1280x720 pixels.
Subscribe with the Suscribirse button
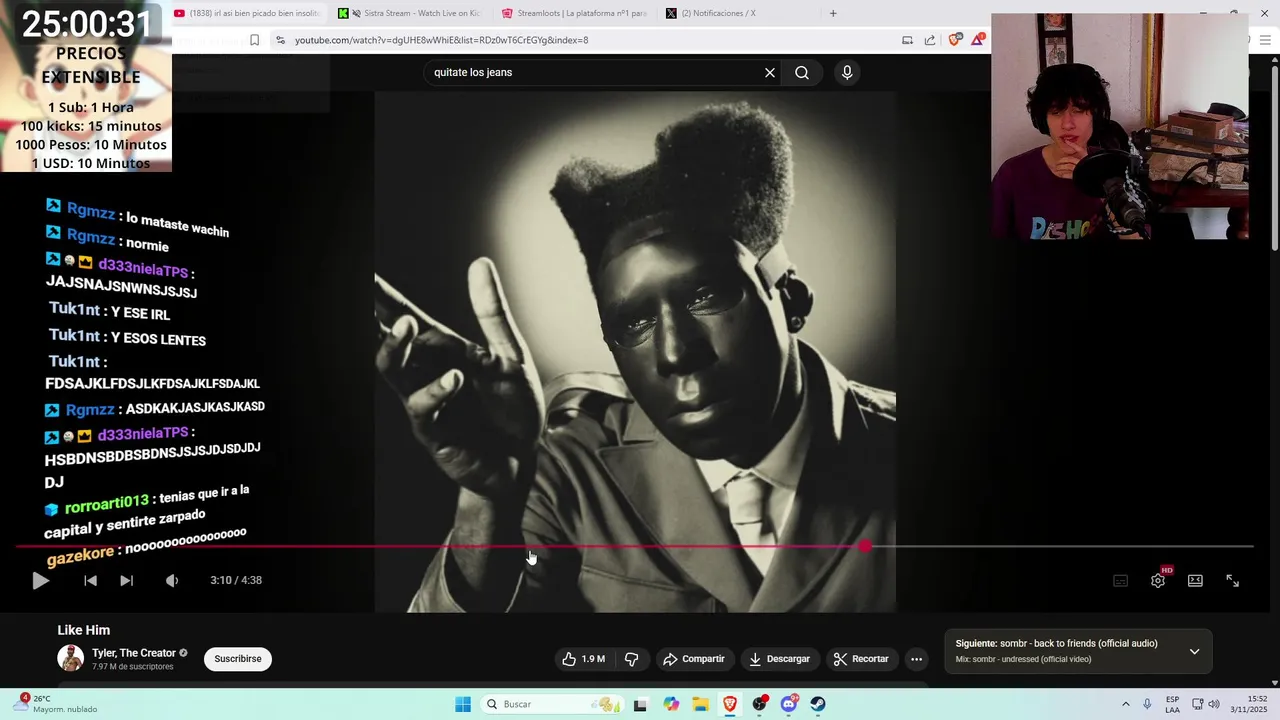[238, 659]
